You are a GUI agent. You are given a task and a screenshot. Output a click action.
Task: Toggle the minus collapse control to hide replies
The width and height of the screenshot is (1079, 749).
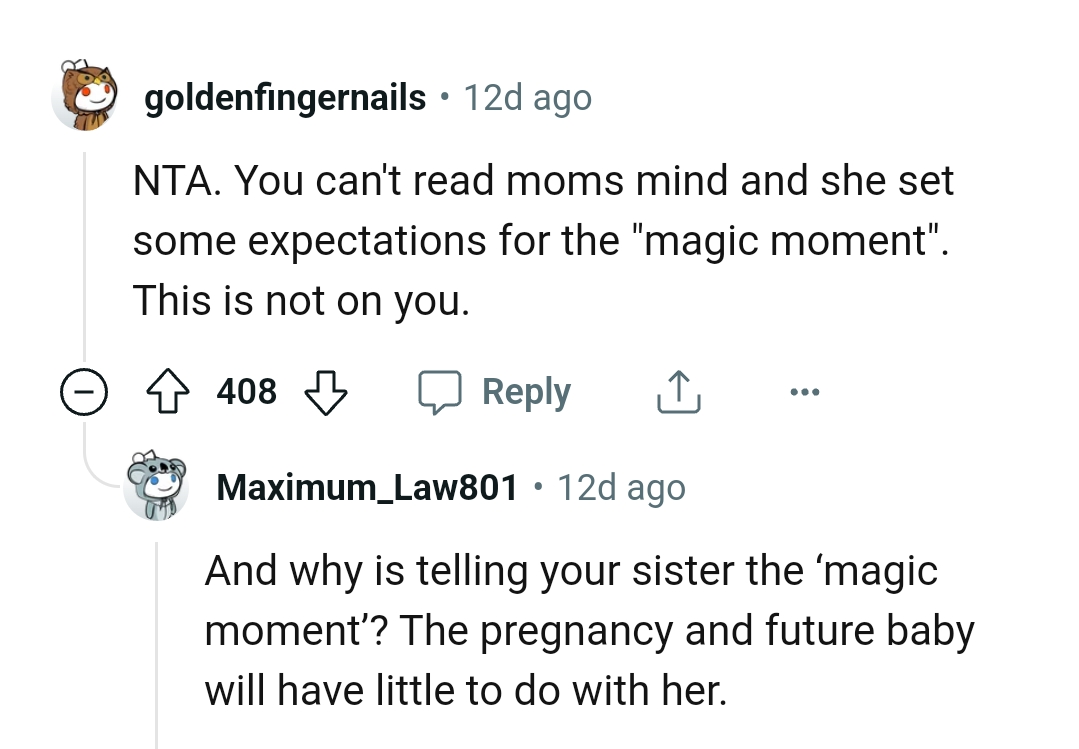click(84, 391)
